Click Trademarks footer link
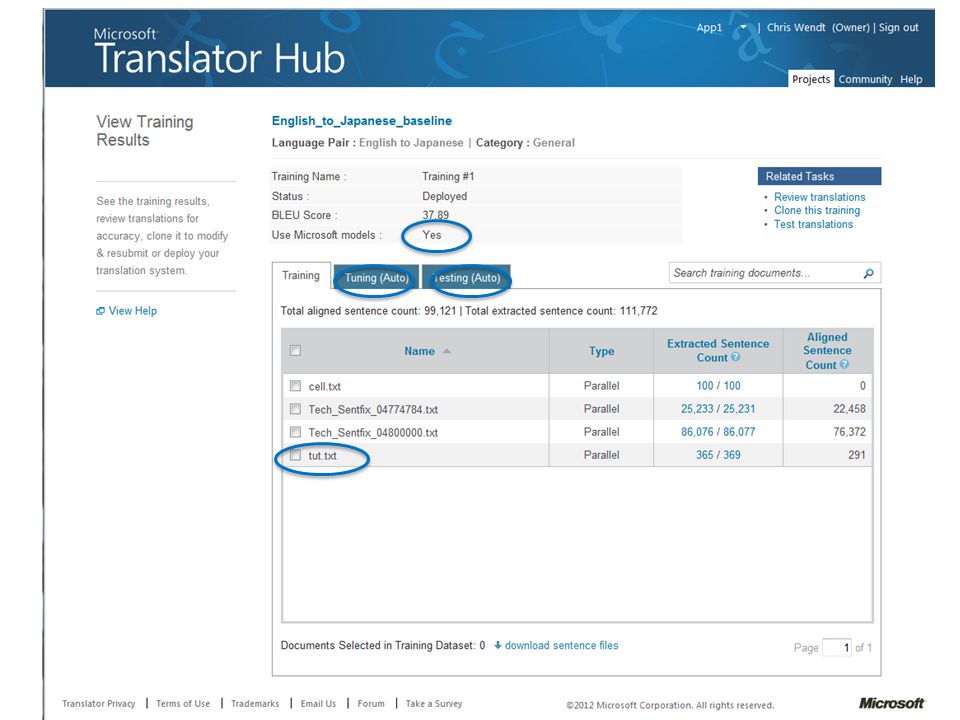The height and width of the screenshot is (720, 960). 255,703
